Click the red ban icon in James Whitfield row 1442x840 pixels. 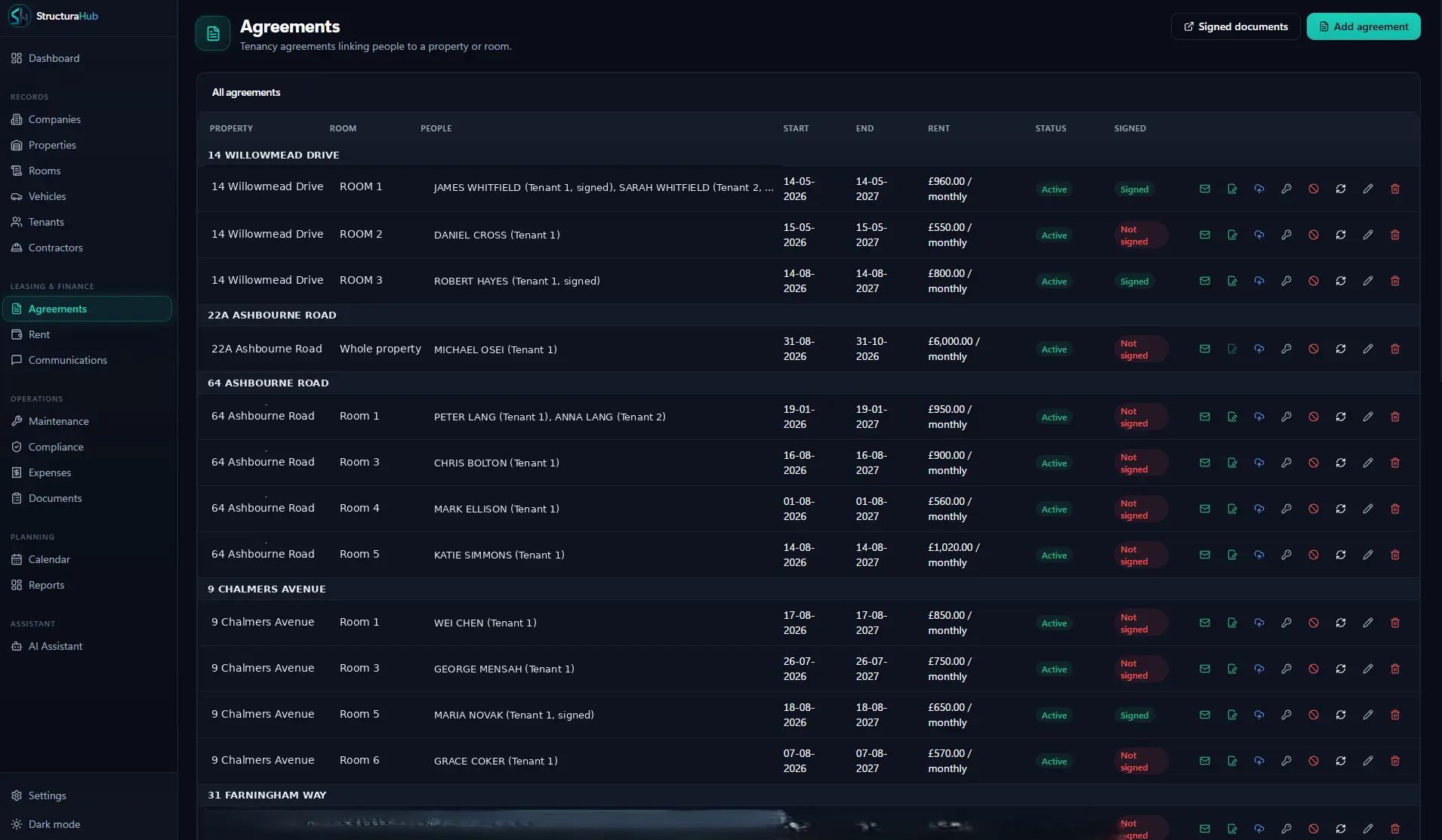click(1314, 189)
